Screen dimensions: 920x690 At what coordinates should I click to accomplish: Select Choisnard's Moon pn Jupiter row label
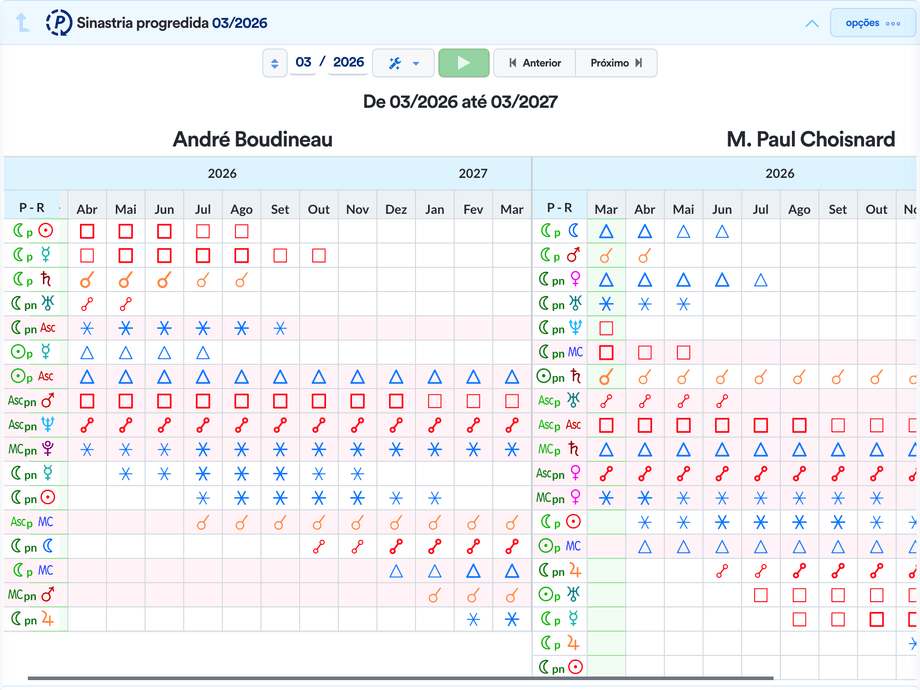[x=559, y=570]
